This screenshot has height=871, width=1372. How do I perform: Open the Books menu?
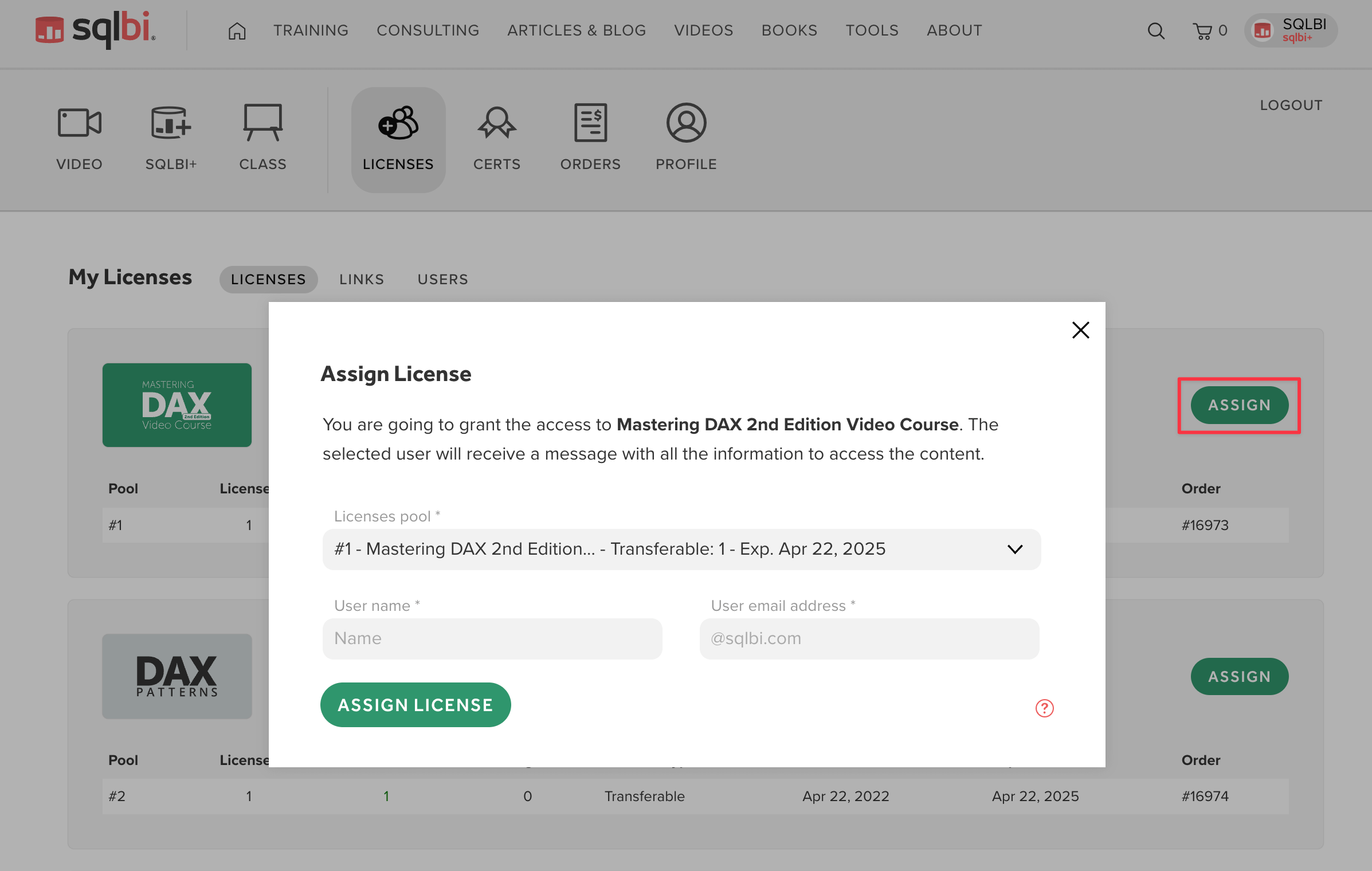click(789, 30)
